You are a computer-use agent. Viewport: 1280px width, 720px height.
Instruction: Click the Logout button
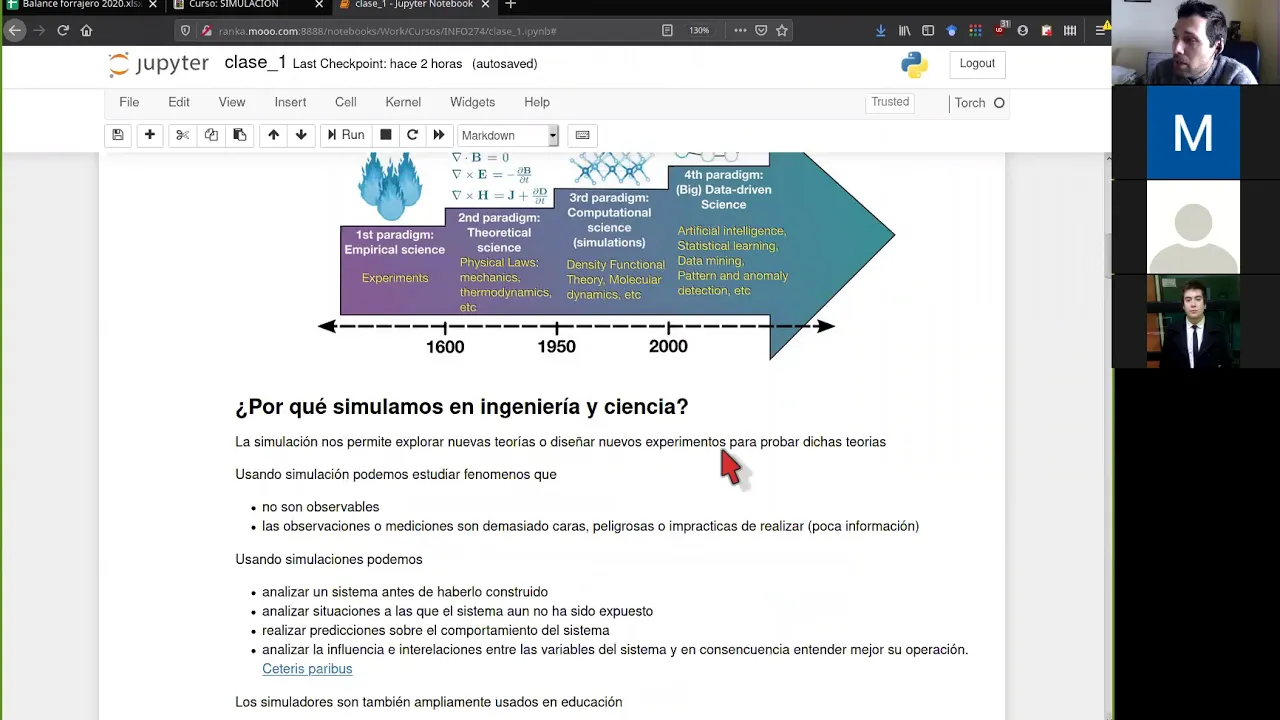pos(977,64)
